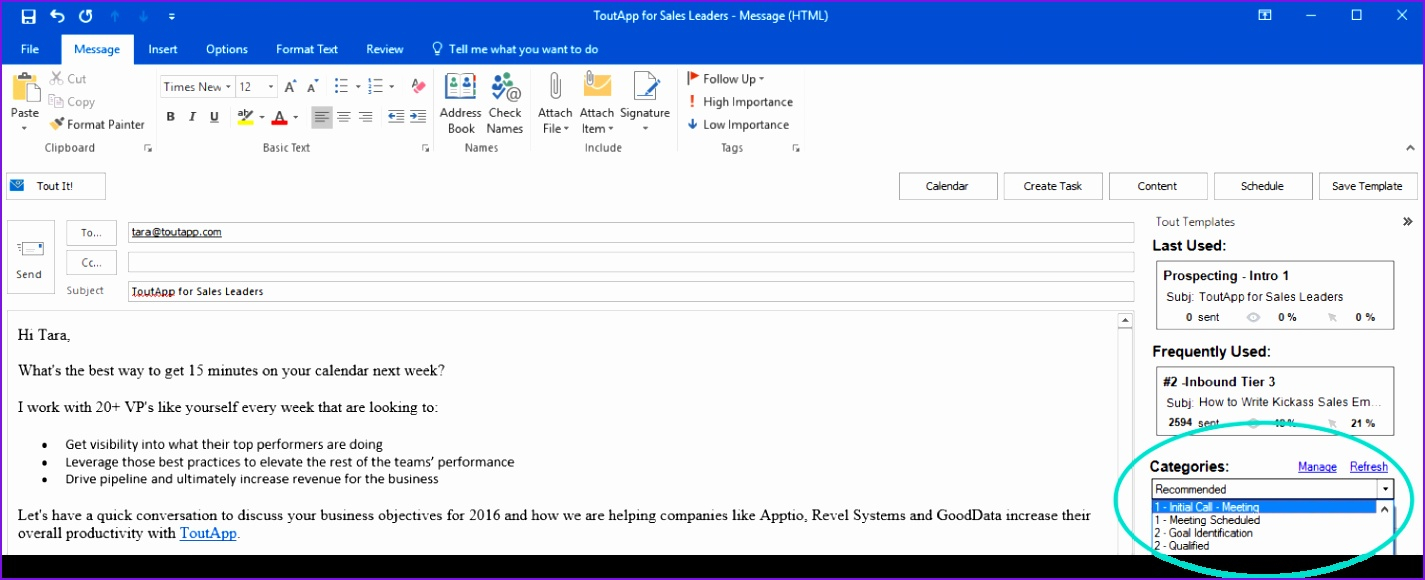The image size is (1425, 580).
Task: Expand the Basic Text dialog launcher
Action: (x=426, y=148)
